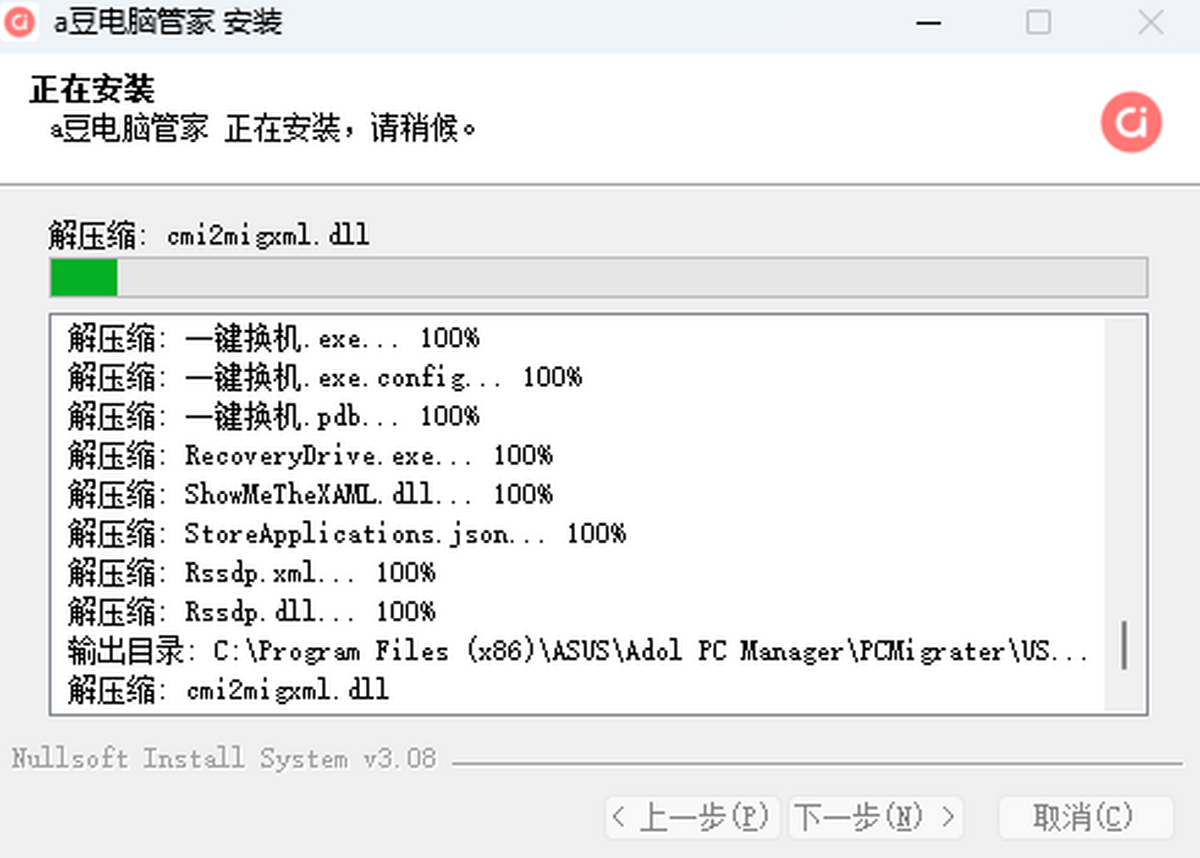Click the window title a豆电脑管家 安装

tap(168, 23)
